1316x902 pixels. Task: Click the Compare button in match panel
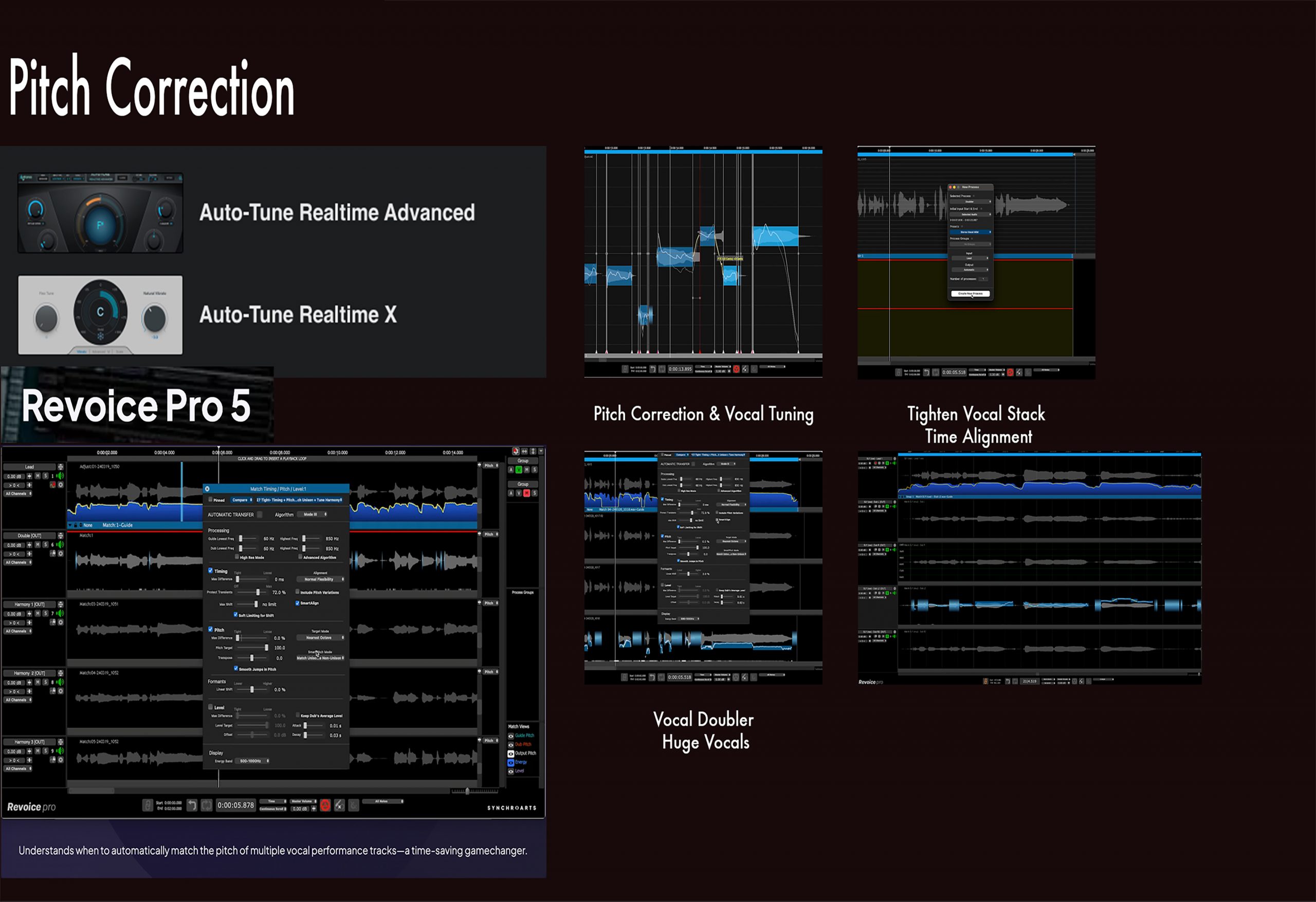pos(242,500)
